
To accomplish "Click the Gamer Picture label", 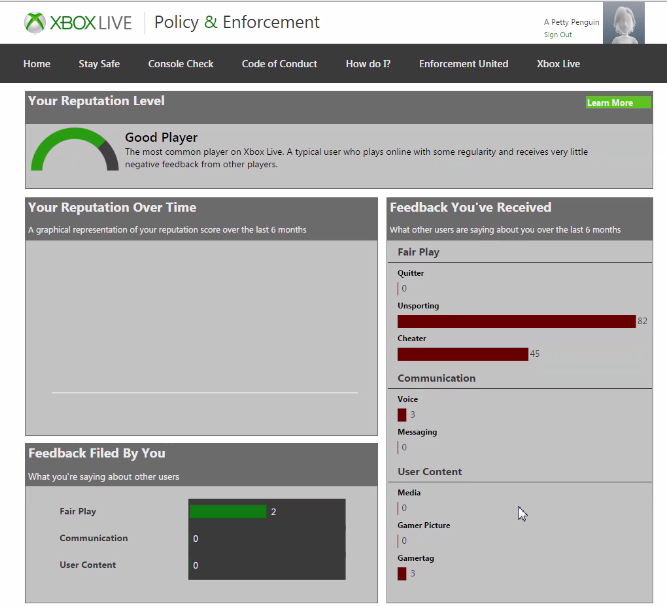I will pos(424,525).
